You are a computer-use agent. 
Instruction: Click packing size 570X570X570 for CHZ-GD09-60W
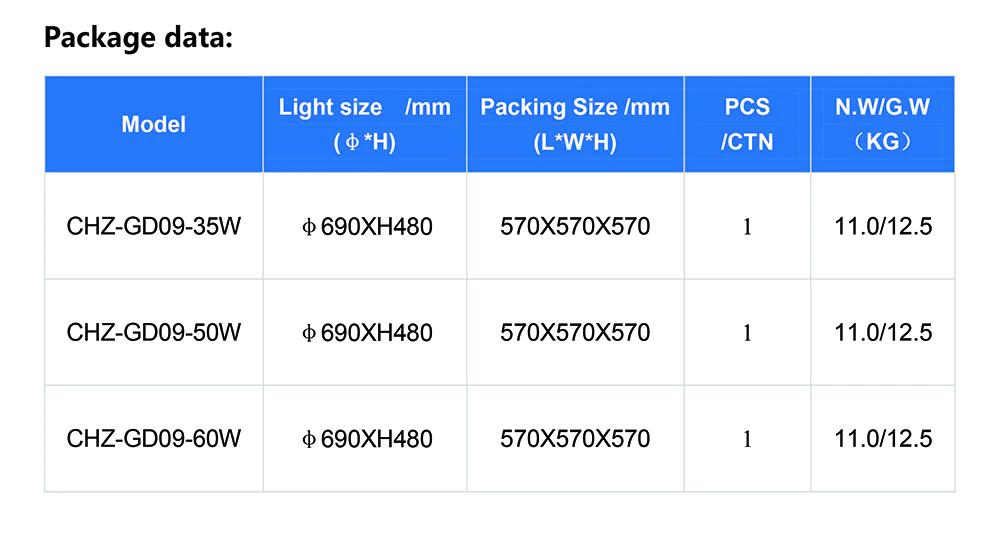[x=575, y=438]
